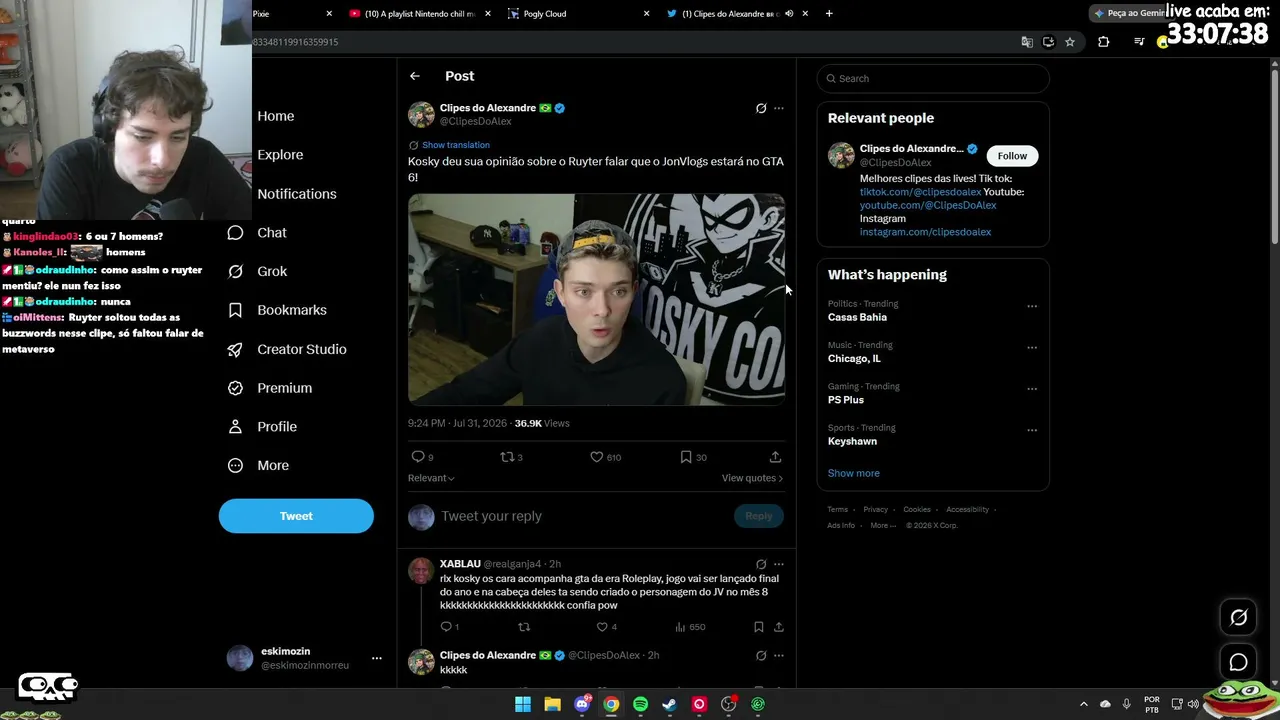Like XABLAU reply

[602, 627]
